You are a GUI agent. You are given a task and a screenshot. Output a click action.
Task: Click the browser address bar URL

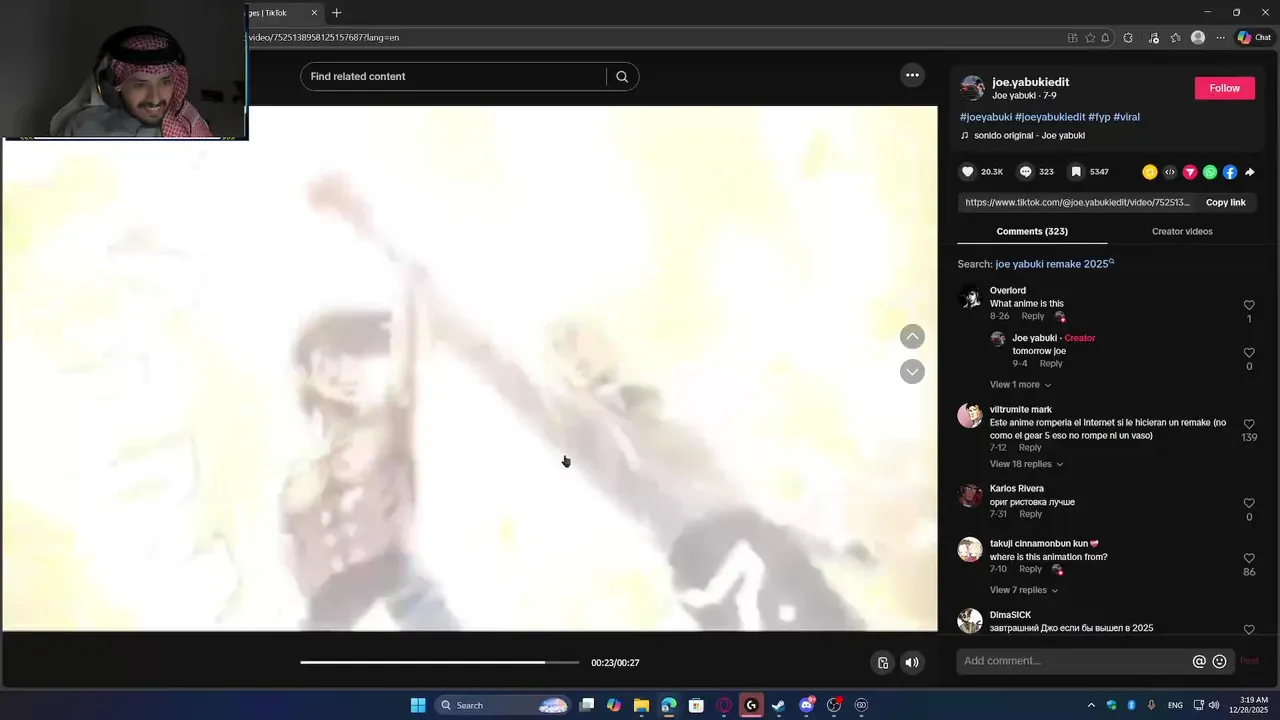323,38
